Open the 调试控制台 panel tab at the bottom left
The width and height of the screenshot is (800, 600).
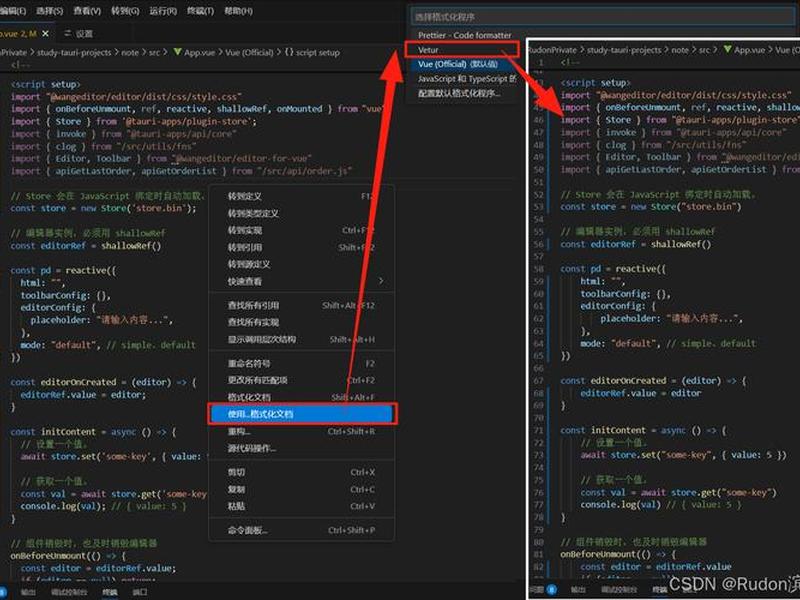tap(69, 592)
